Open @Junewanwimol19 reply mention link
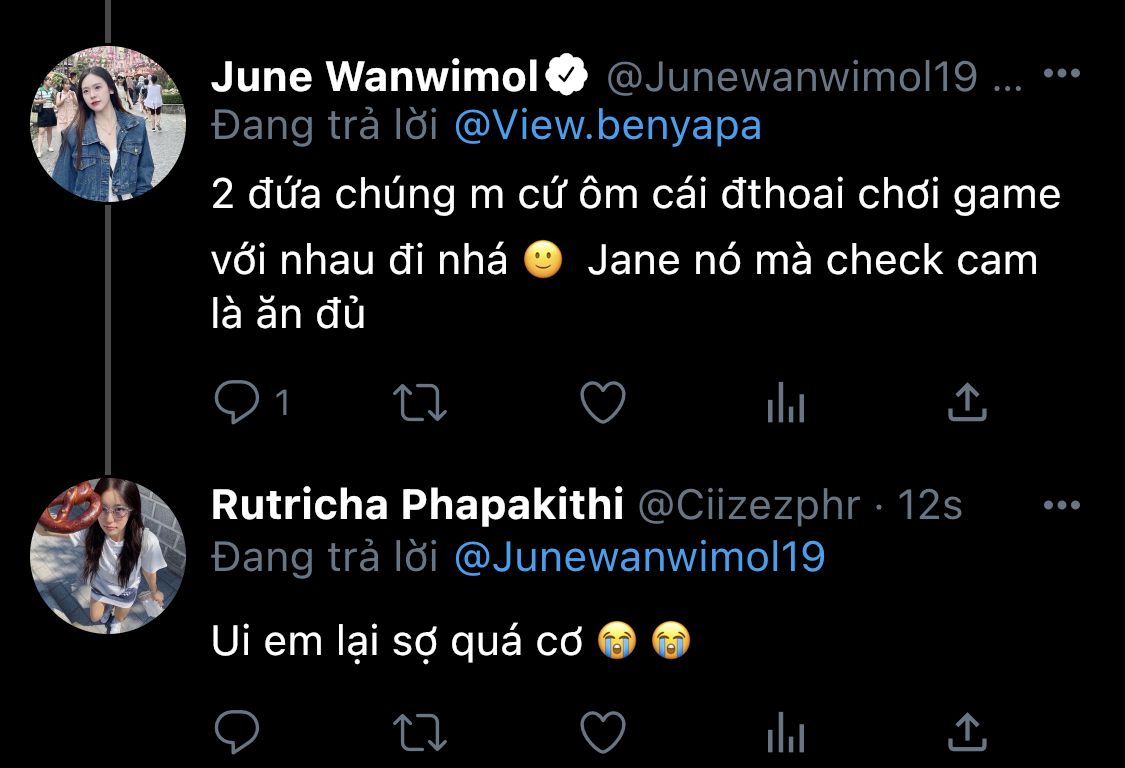 (640, 558)
